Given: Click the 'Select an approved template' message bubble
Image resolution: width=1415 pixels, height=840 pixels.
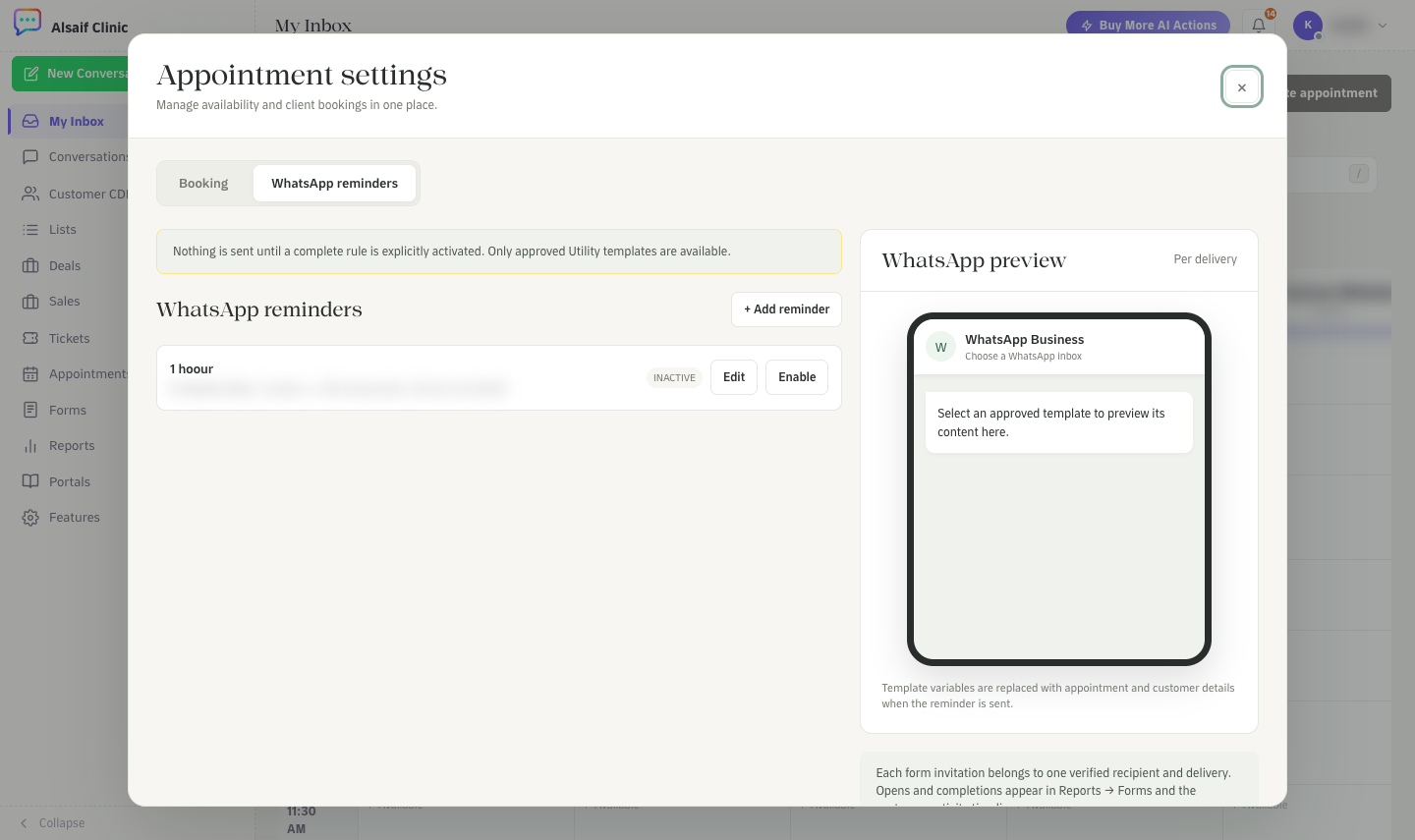Looking at the screenshot, I should click(x=1059, y=422).
